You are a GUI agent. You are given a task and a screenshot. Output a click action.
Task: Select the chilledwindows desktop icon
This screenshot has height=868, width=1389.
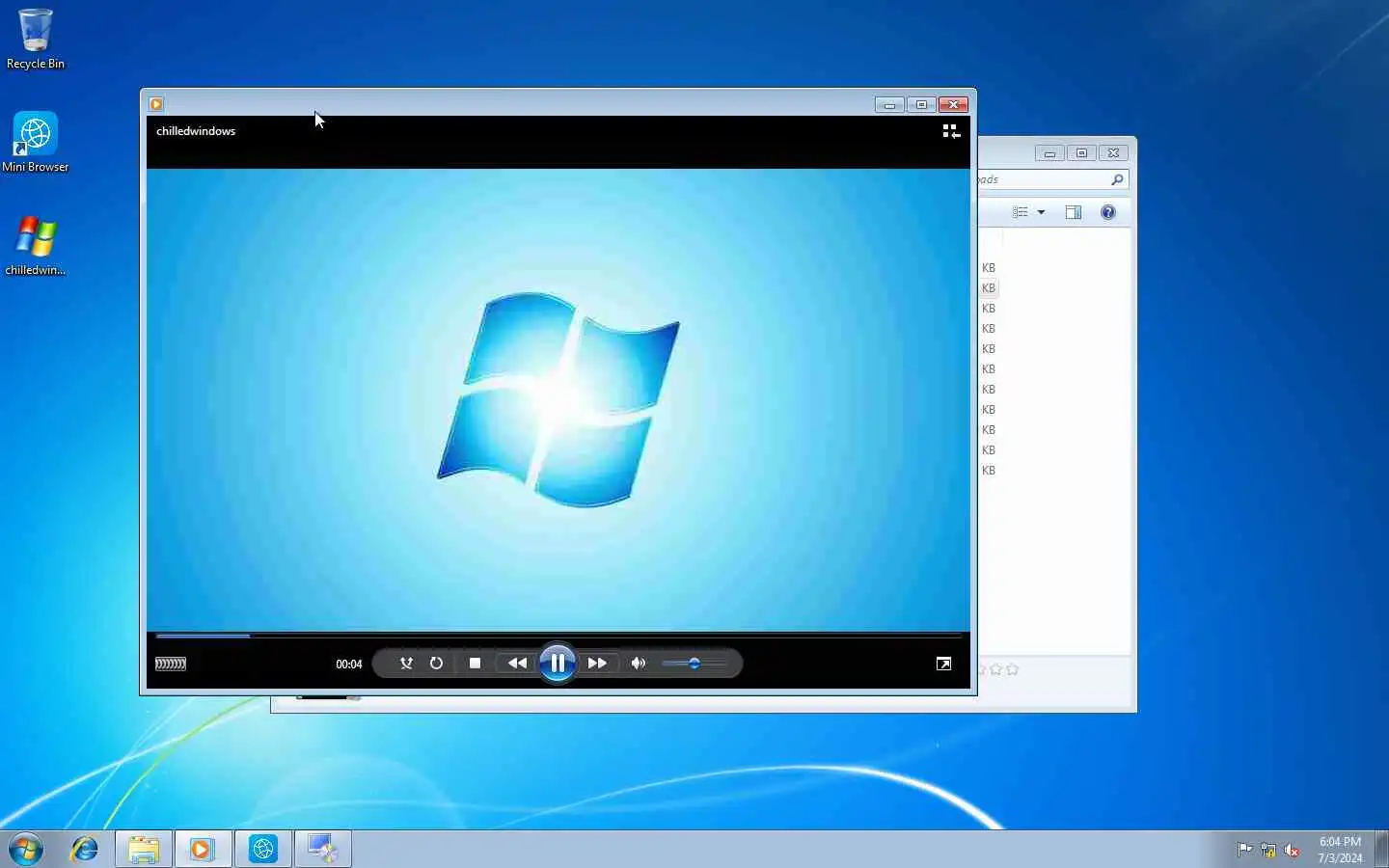(x=36, y=245)
